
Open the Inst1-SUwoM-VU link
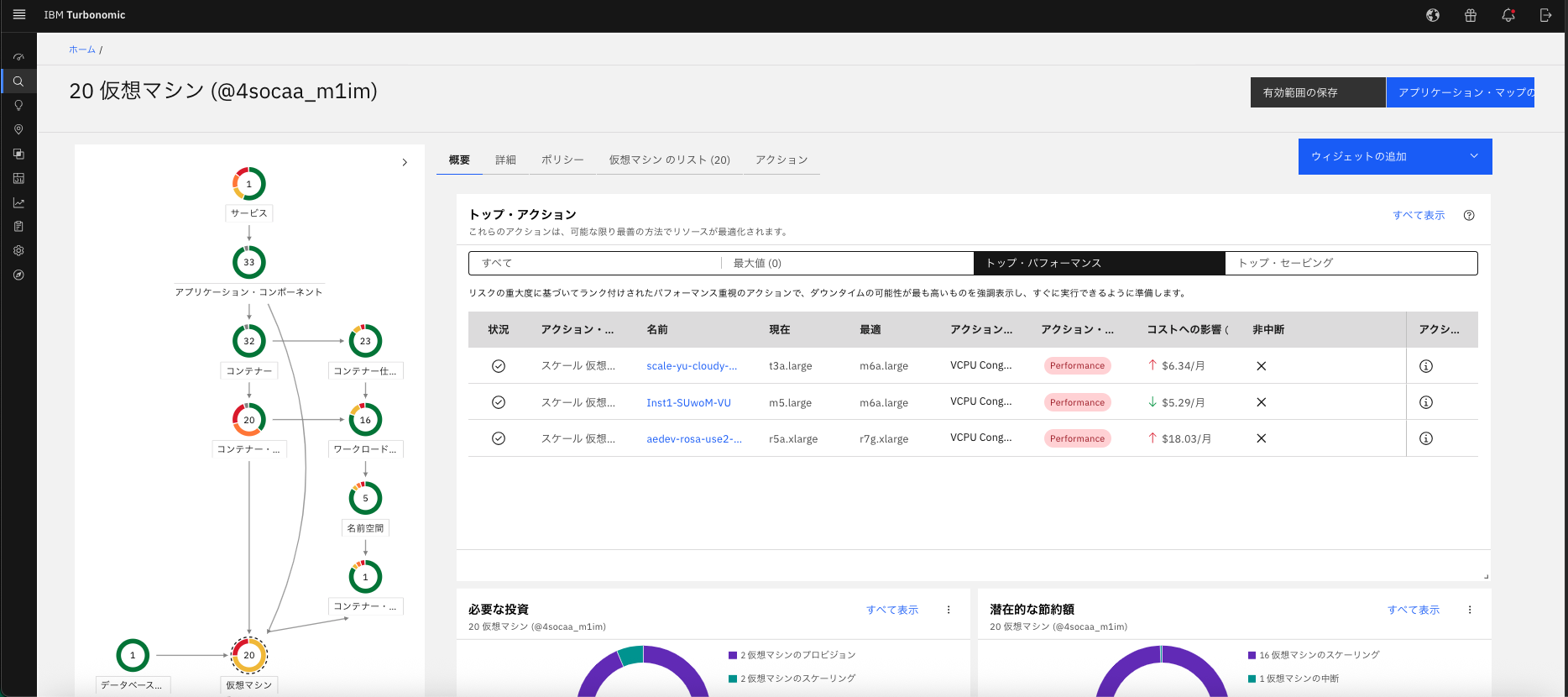(x=688, y=402)
